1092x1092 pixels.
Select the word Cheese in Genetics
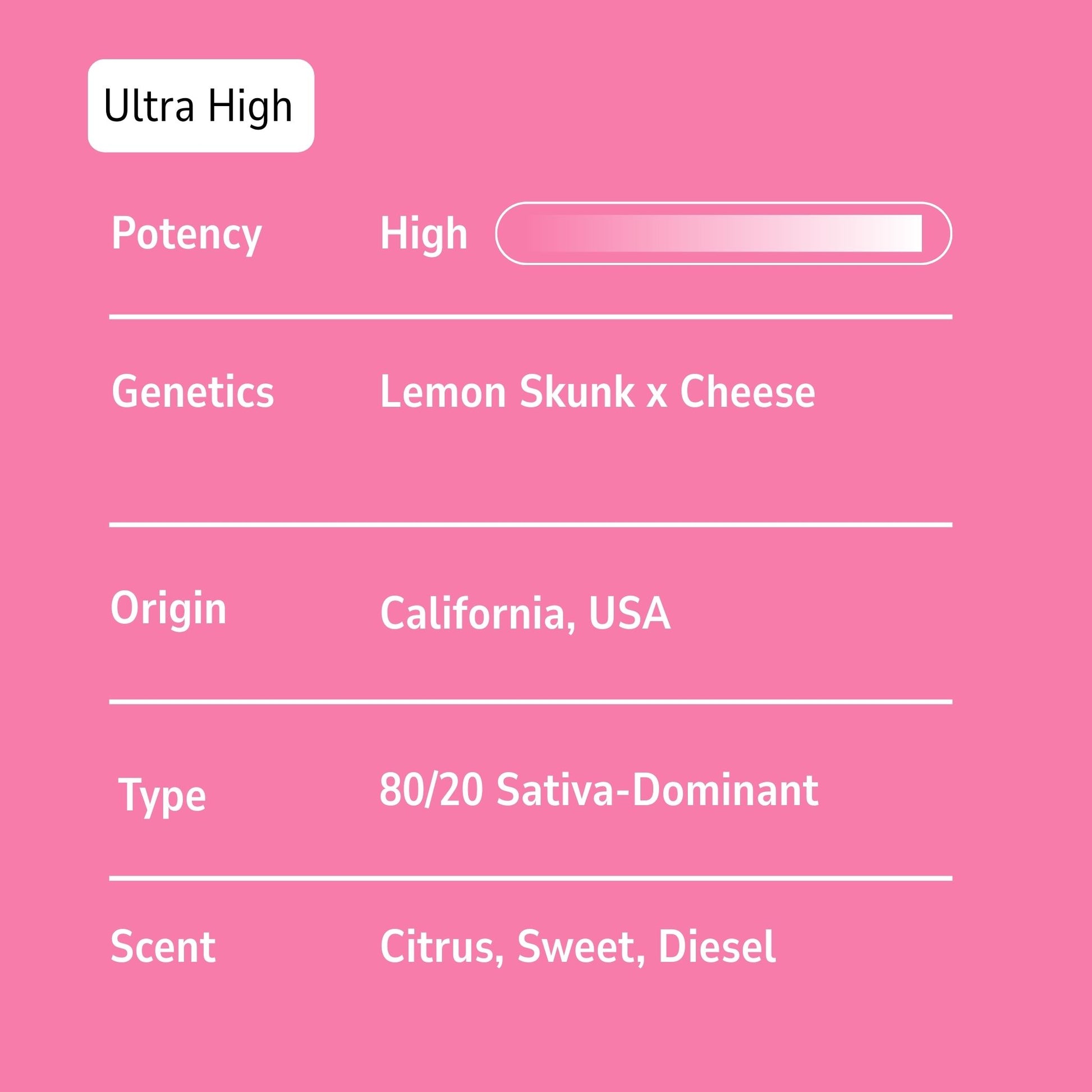point(747,392)
